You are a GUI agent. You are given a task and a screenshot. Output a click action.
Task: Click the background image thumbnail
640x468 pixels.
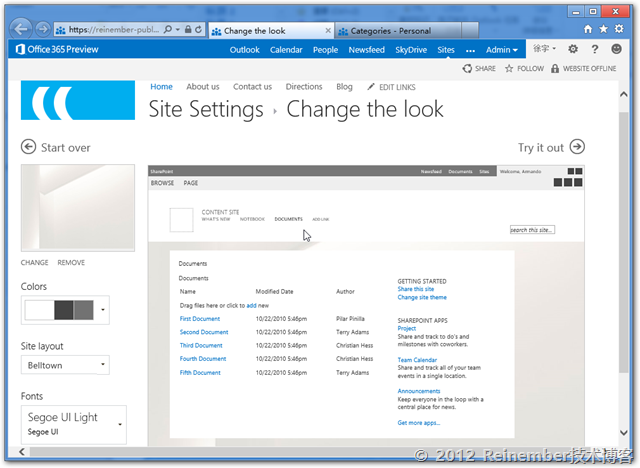(78, 208)
